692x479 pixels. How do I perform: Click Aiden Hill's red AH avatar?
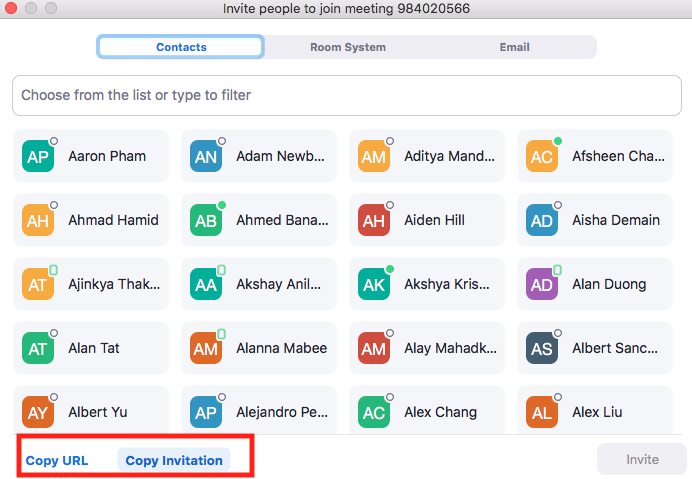pyautogui.click(x=373, y=221)
